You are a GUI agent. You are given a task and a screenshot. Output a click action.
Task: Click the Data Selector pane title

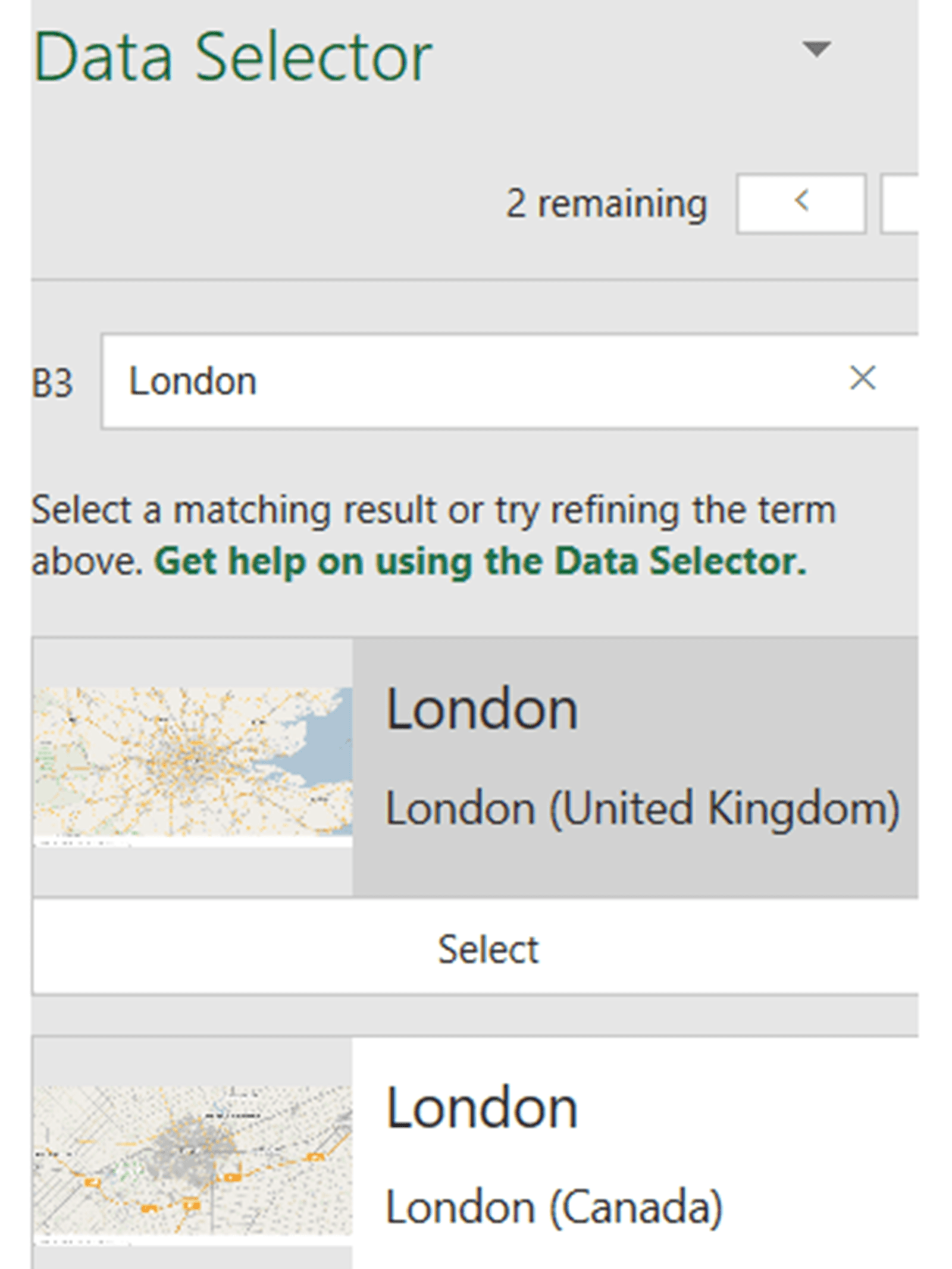pos(233,58)
